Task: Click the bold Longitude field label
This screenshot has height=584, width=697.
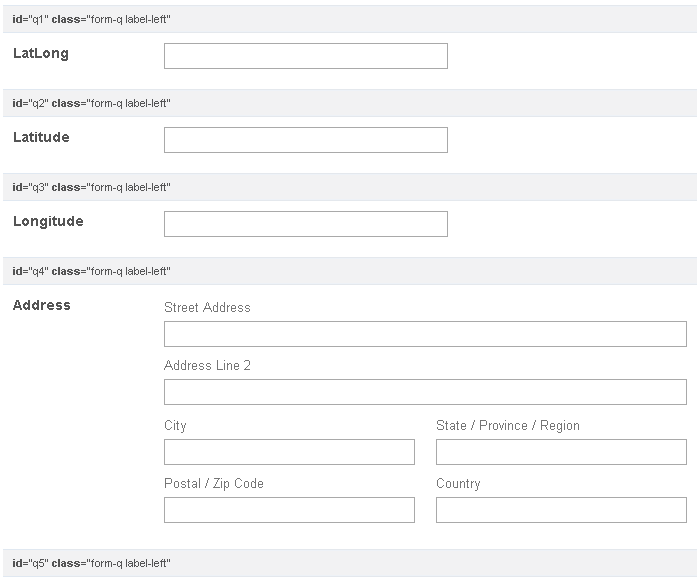Action: (48, 222)
